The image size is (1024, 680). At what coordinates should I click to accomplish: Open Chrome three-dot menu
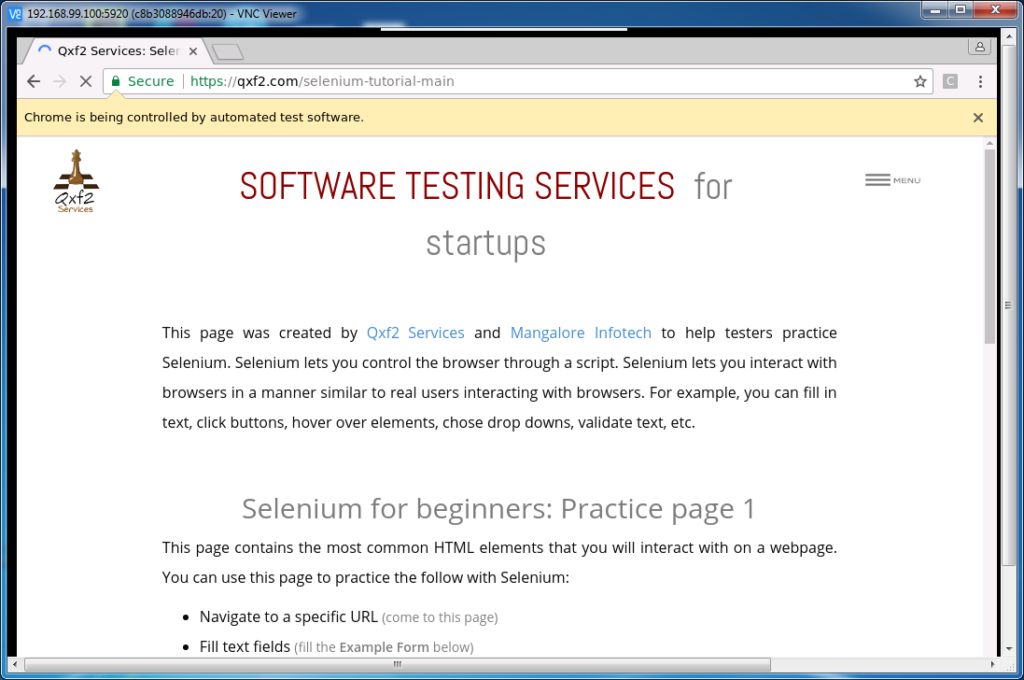(x=980, y=82)
